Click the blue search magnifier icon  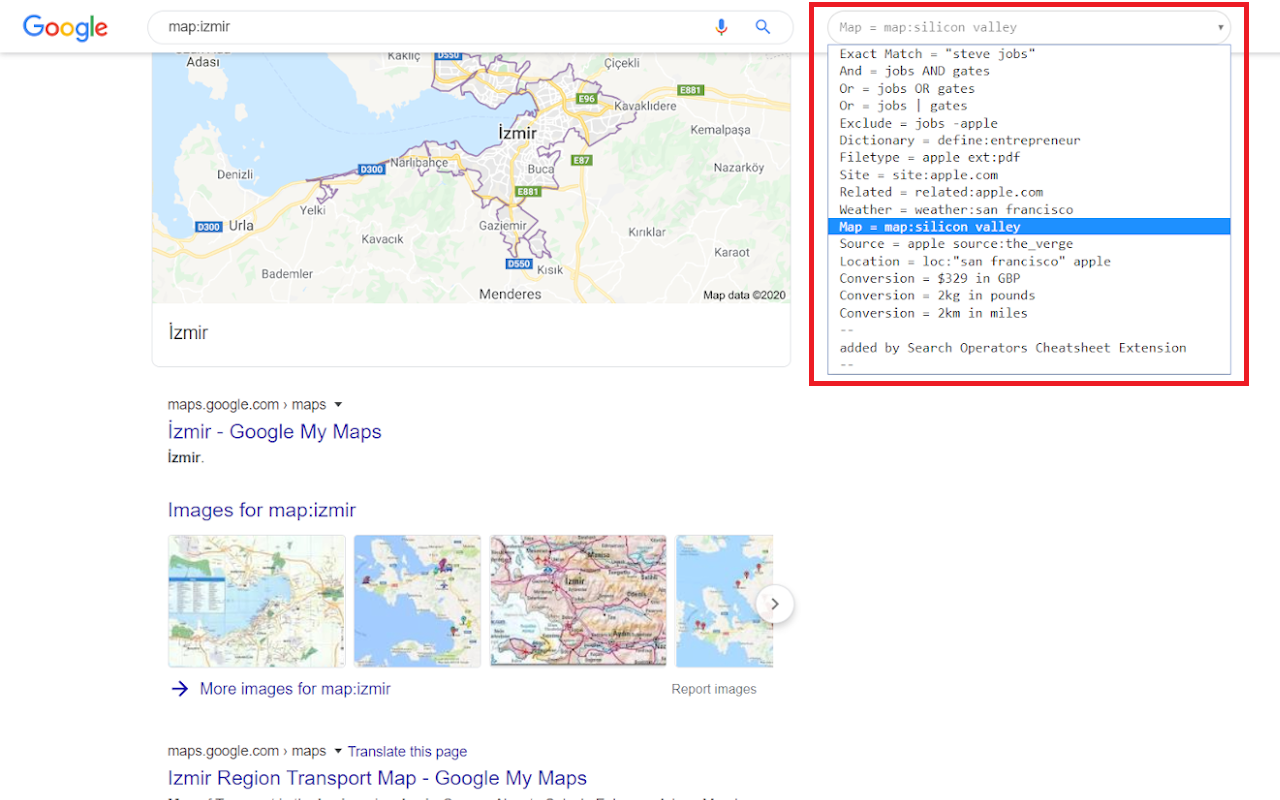pos(763,27)
